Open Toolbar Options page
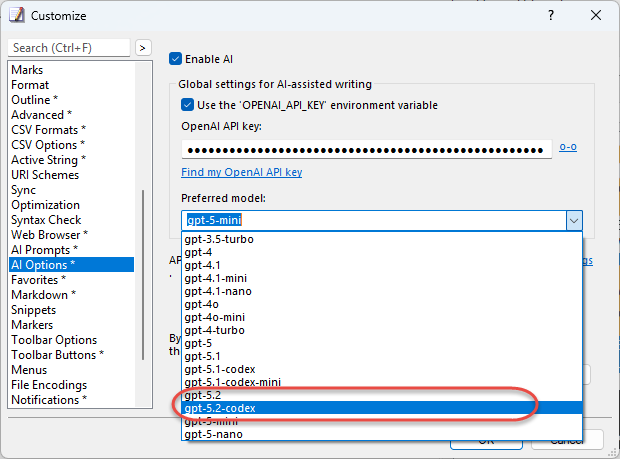Viewport: 620px width, 459px height. click(72, 340)
